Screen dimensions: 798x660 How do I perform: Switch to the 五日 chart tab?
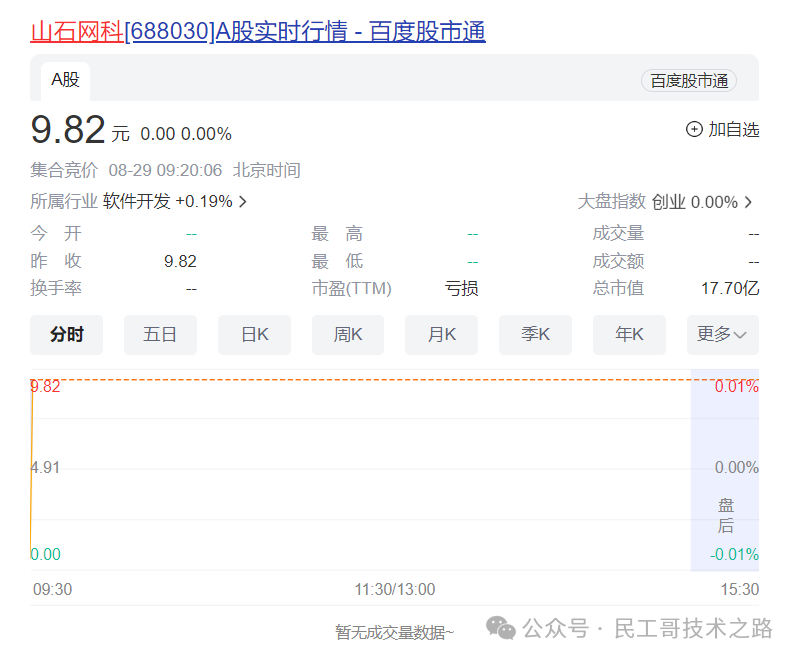pos(160,335)
